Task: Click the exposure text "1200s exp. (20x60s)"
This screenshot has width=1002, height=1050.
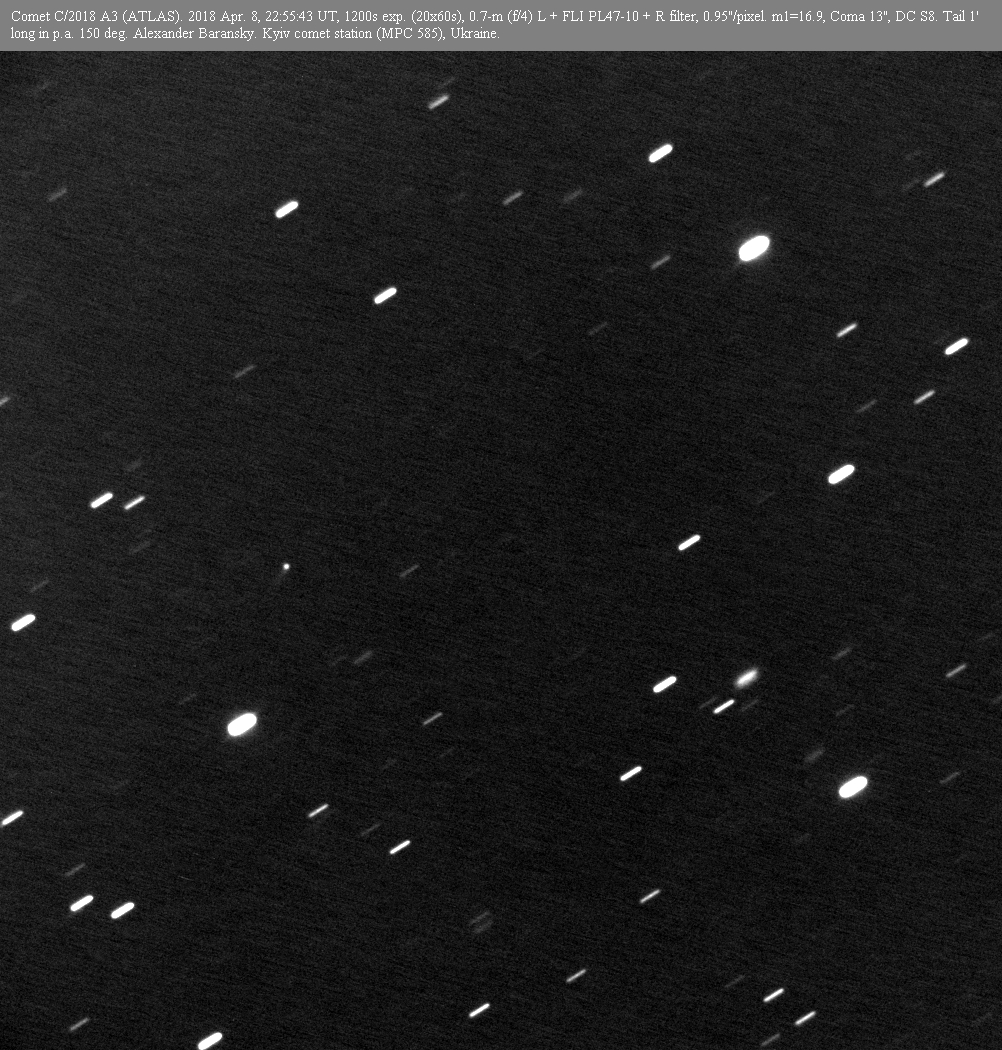Action: (403, 17)
